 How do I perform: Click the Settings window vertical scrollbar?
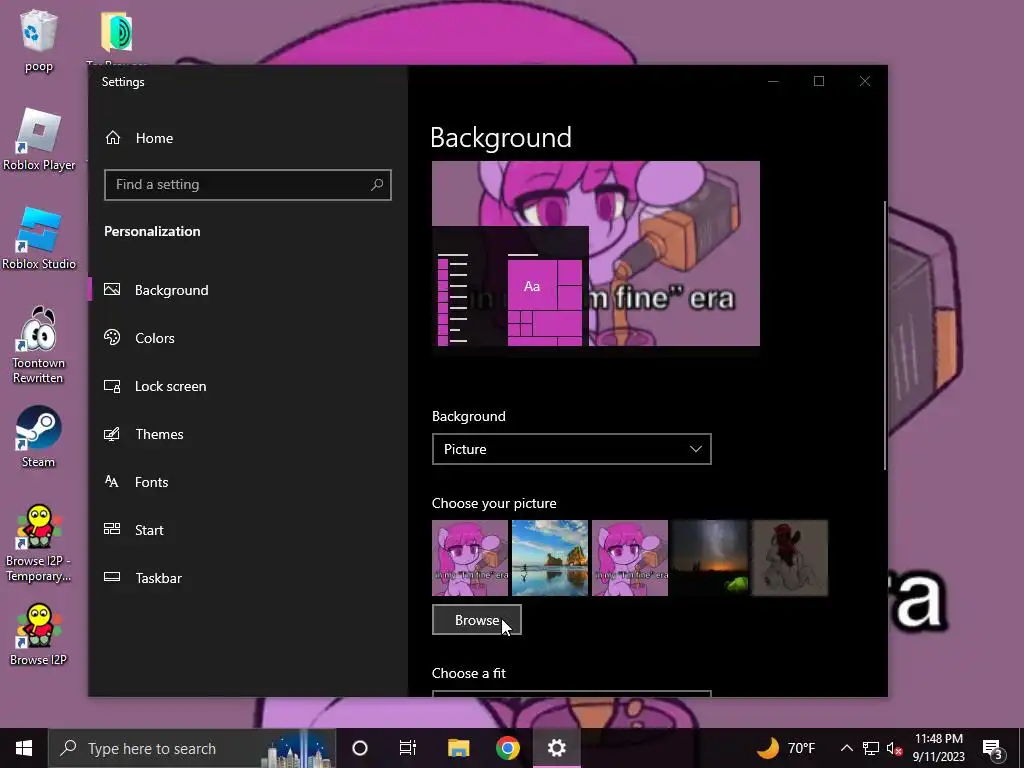pyautogui.click(x=885, y=335)
